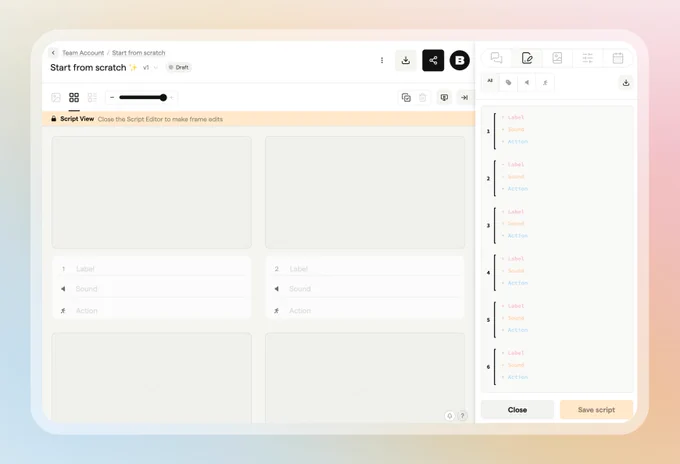This screenshot has width=680, height=464.
Task: Click the Start from scratch board title
Action: [x=88, y=68]
